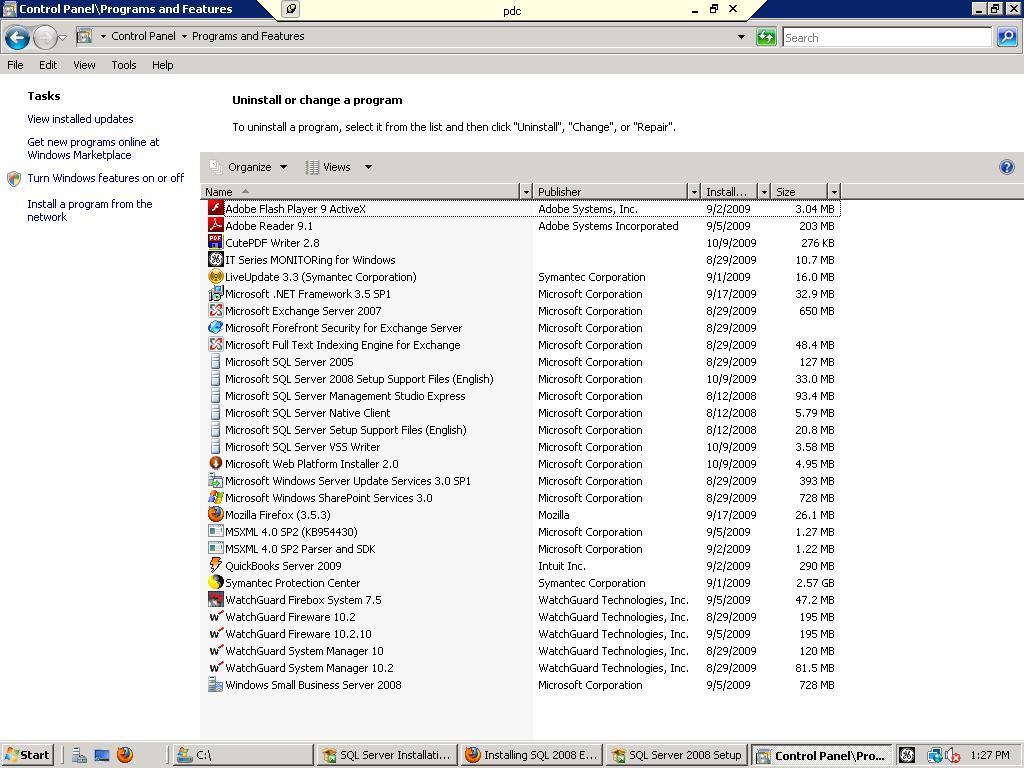Switch to the C:\ taskbar button

(244, 755)
